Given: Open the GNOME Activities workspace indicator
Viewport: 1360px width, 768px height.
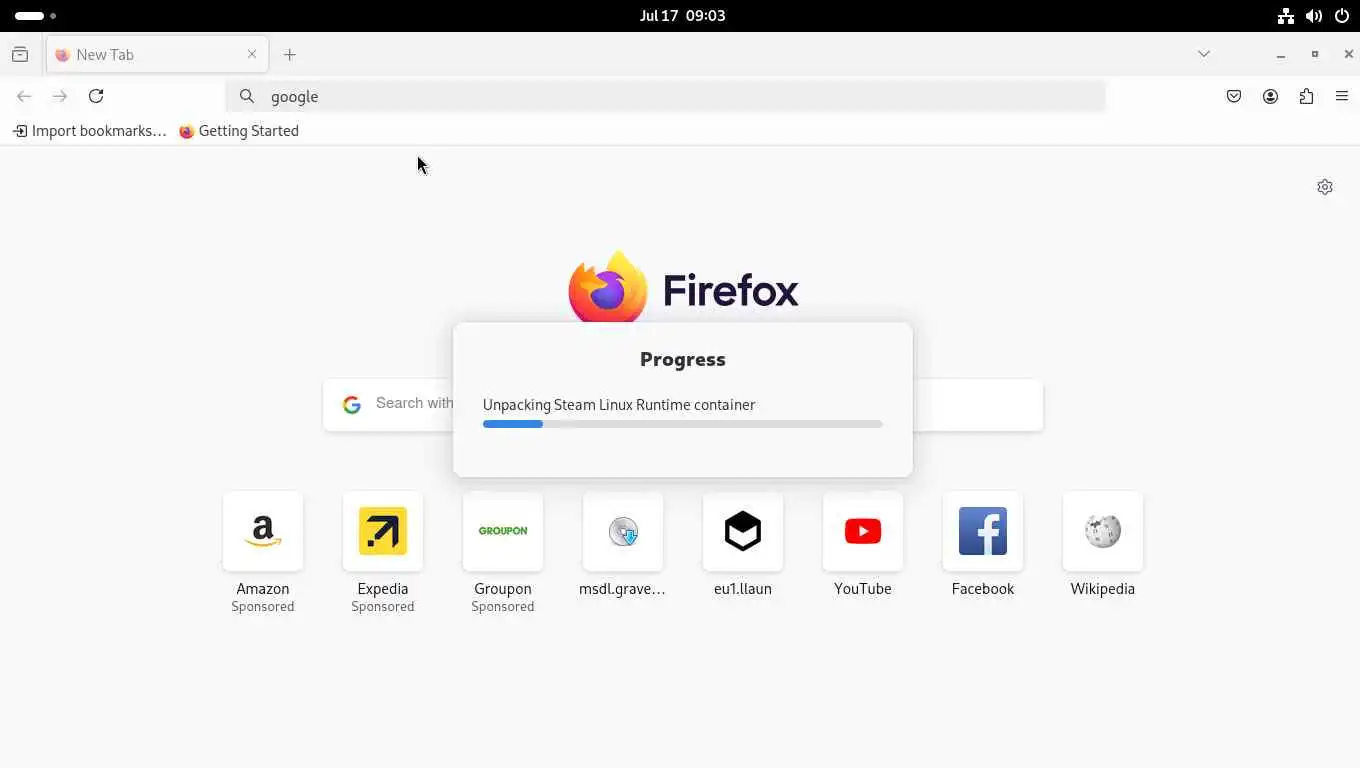Looking at the screenshot, I should coord(36,16).
